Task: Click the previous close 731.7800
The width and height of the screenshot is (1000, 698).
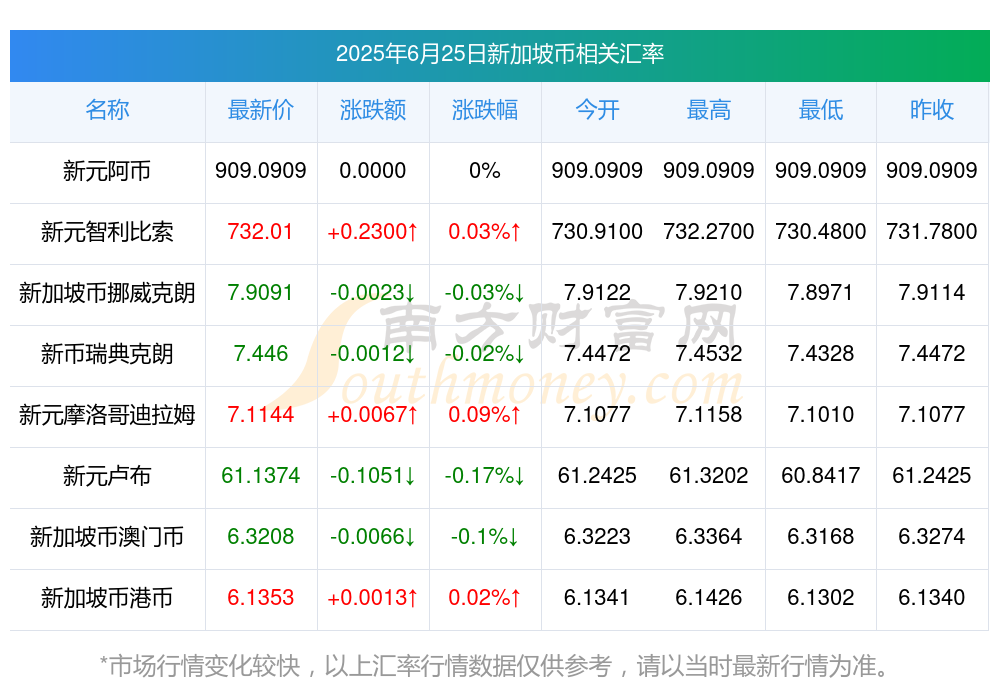Action: (932, 232)
